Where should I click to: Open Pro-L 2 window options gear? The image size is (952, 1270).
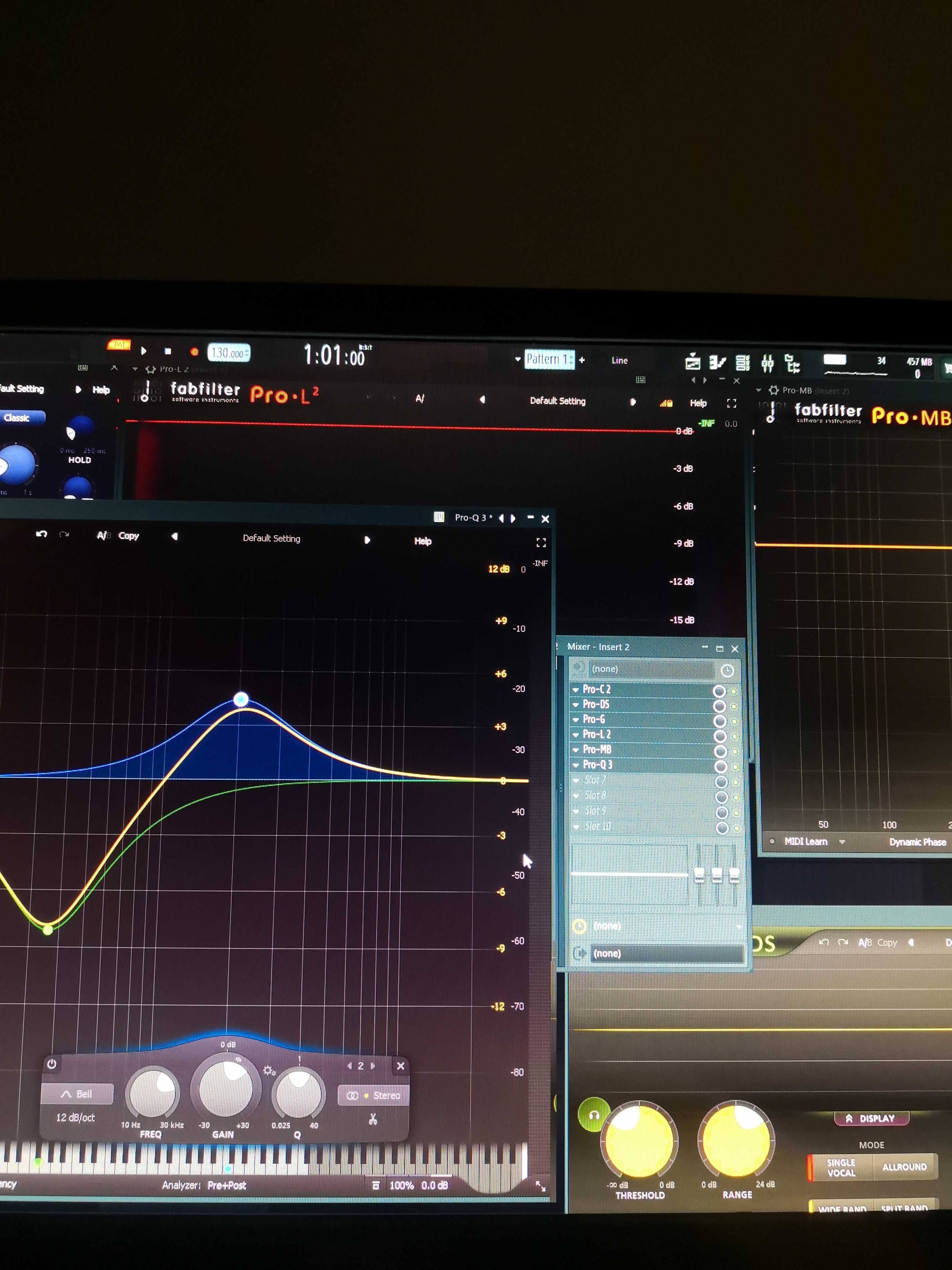tap(151, 369)
